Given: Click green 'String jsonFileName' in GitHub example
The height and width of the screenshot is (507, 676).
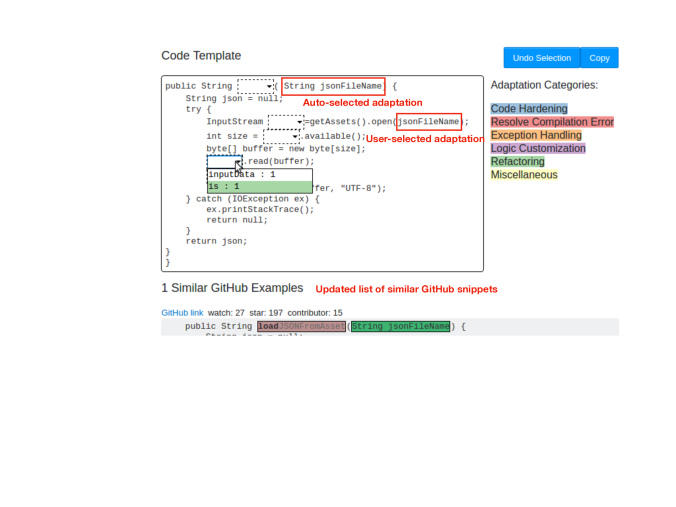Looking at the screenshot, I should [x=401, y=326].
